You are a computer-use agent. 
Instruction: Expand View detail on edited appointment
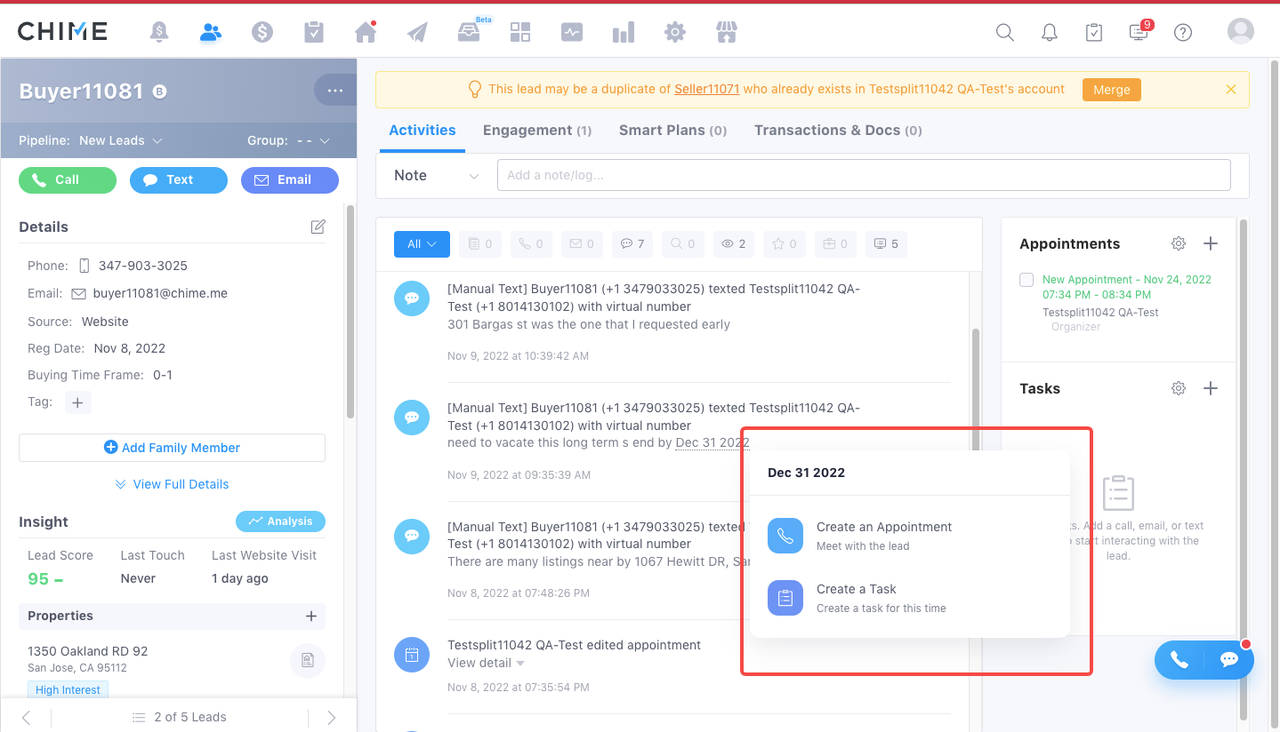tap(486, 663)
